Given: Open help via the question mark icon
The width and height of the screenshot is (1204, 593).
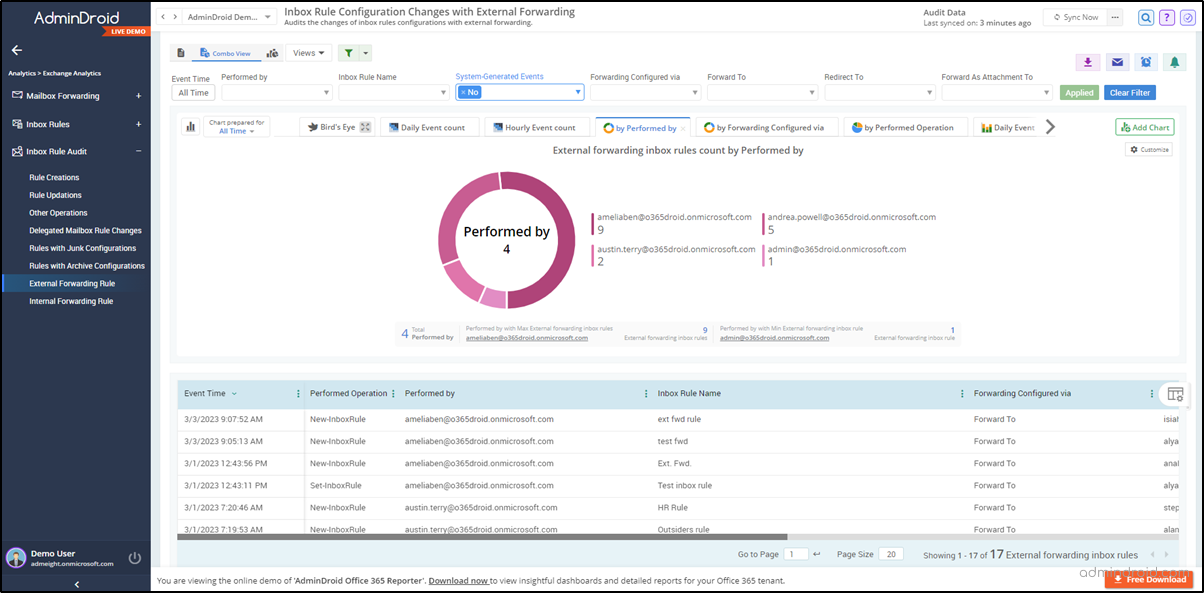Looking at the screenshot, I should [1167, 17].
